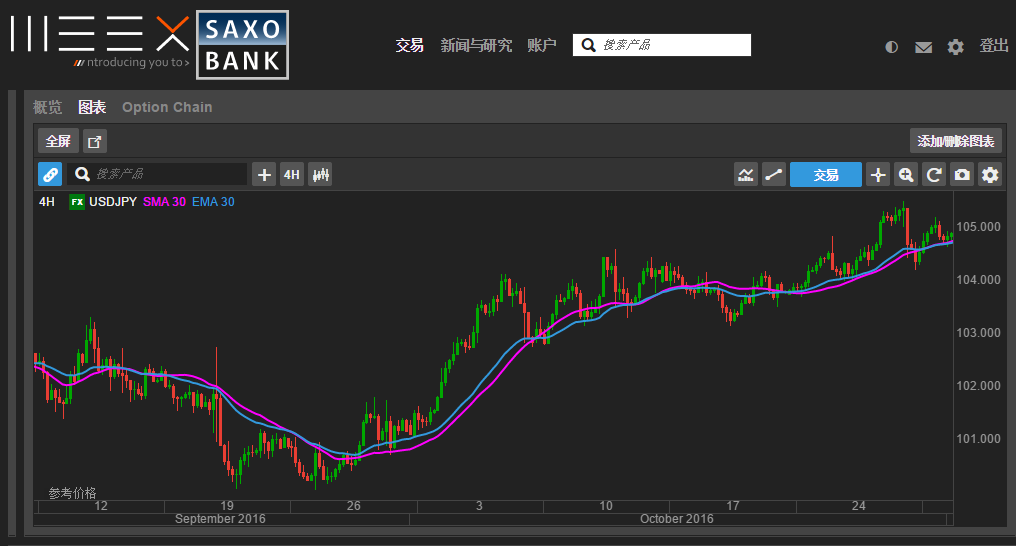Click the 添加/删除图表 button

[956, 141]
